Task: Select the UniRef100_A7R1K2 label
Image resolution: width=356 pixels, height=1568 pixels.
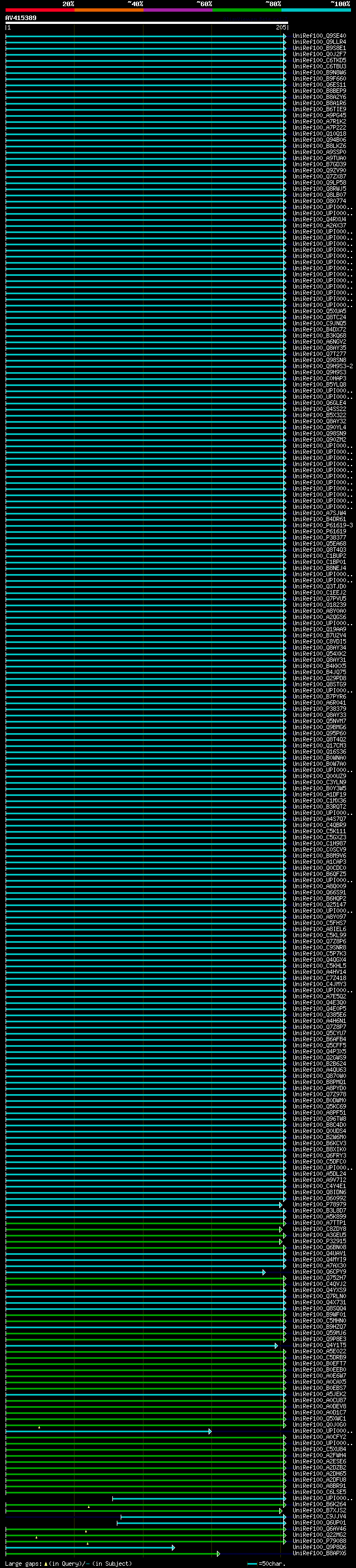Action: pyautogui.click(x=319, y=122)
